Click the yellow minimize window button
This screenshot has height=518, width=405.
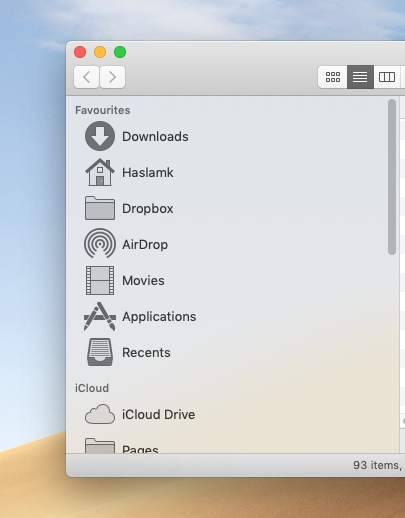coord(100,52)
